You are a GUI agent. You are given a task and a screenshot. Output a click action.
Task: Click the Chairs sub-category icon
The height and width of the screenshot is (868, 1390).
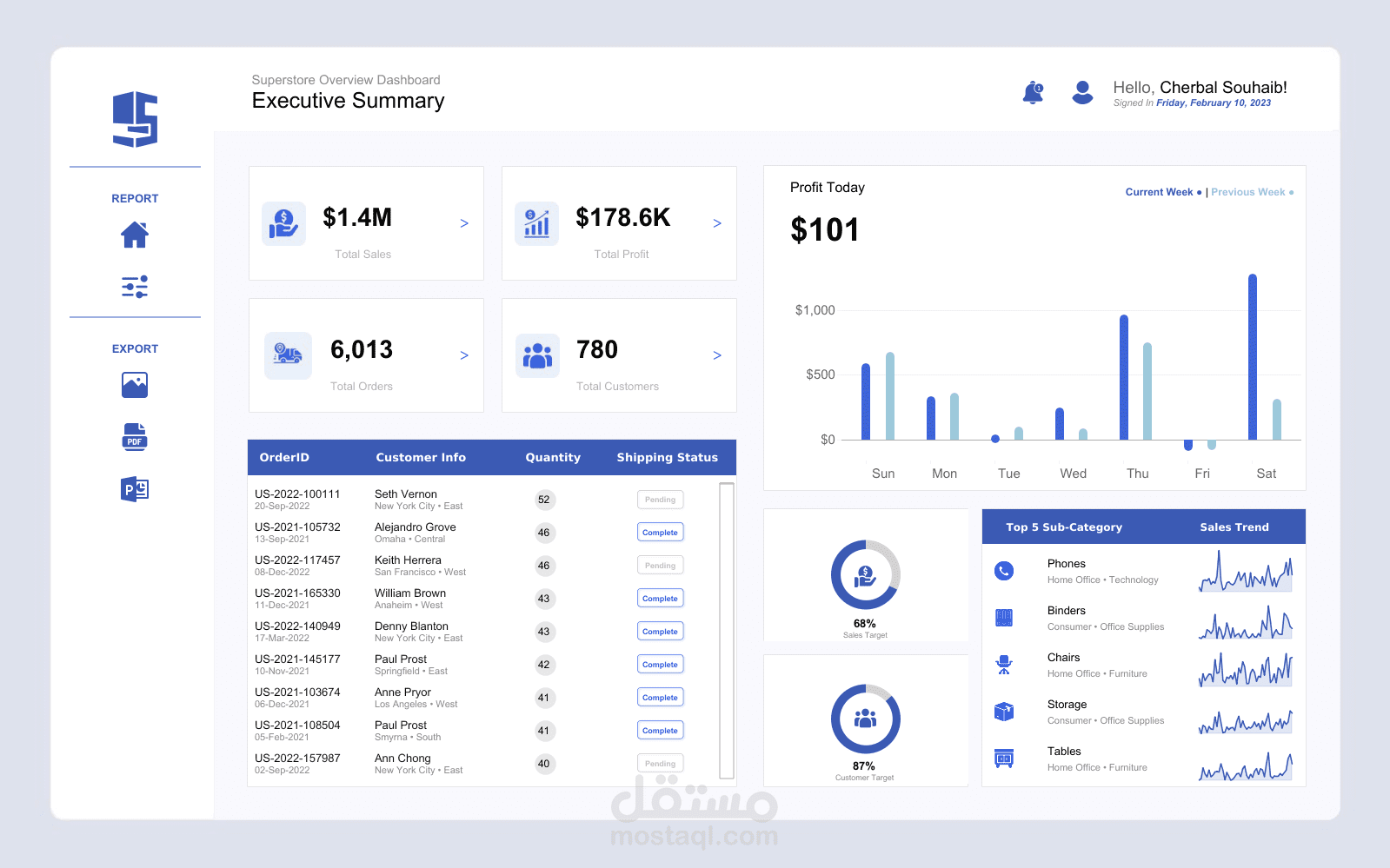1004,665
